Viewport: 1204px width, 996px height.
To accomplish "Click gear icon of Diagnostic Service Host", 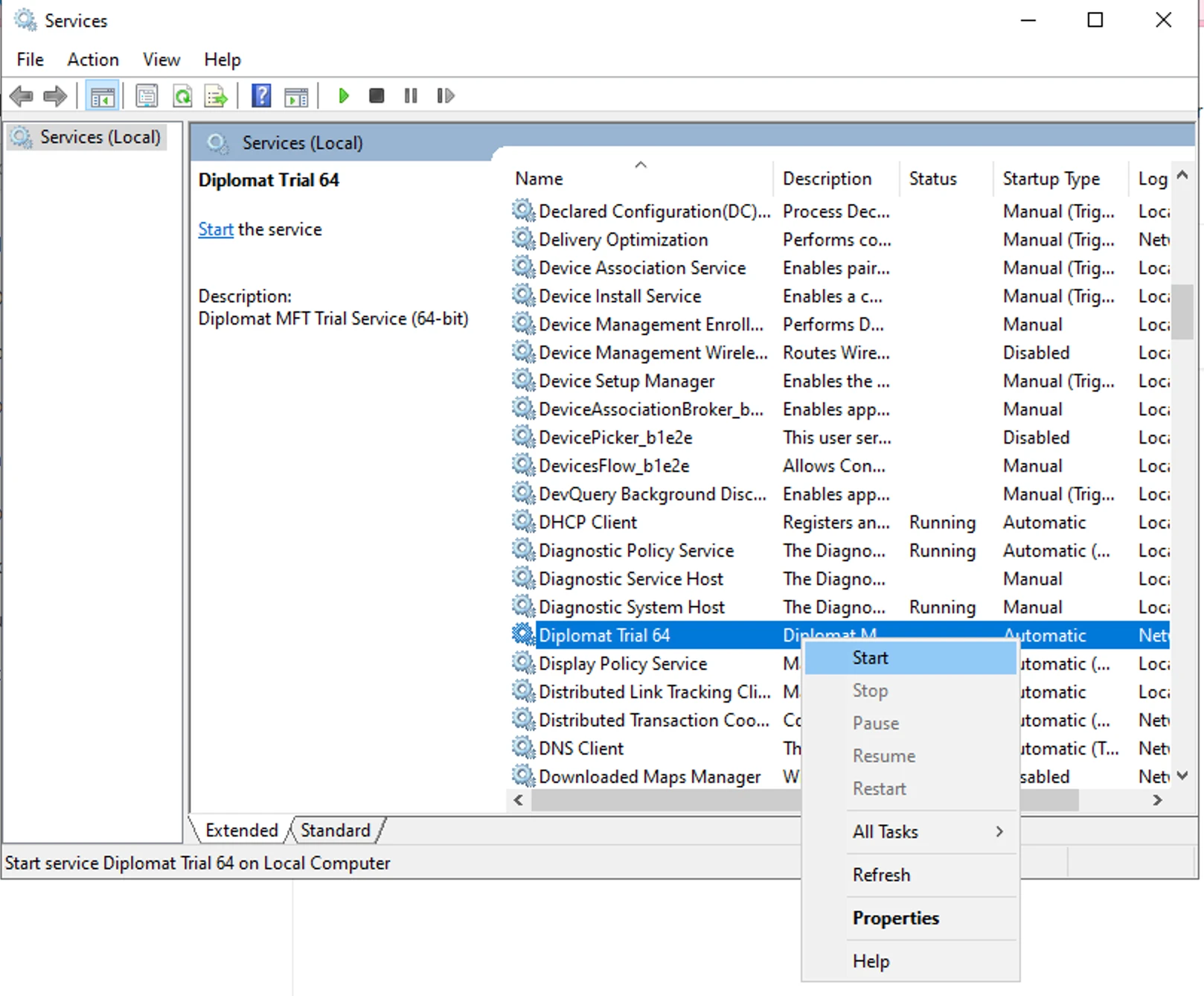I will point(524,578).
